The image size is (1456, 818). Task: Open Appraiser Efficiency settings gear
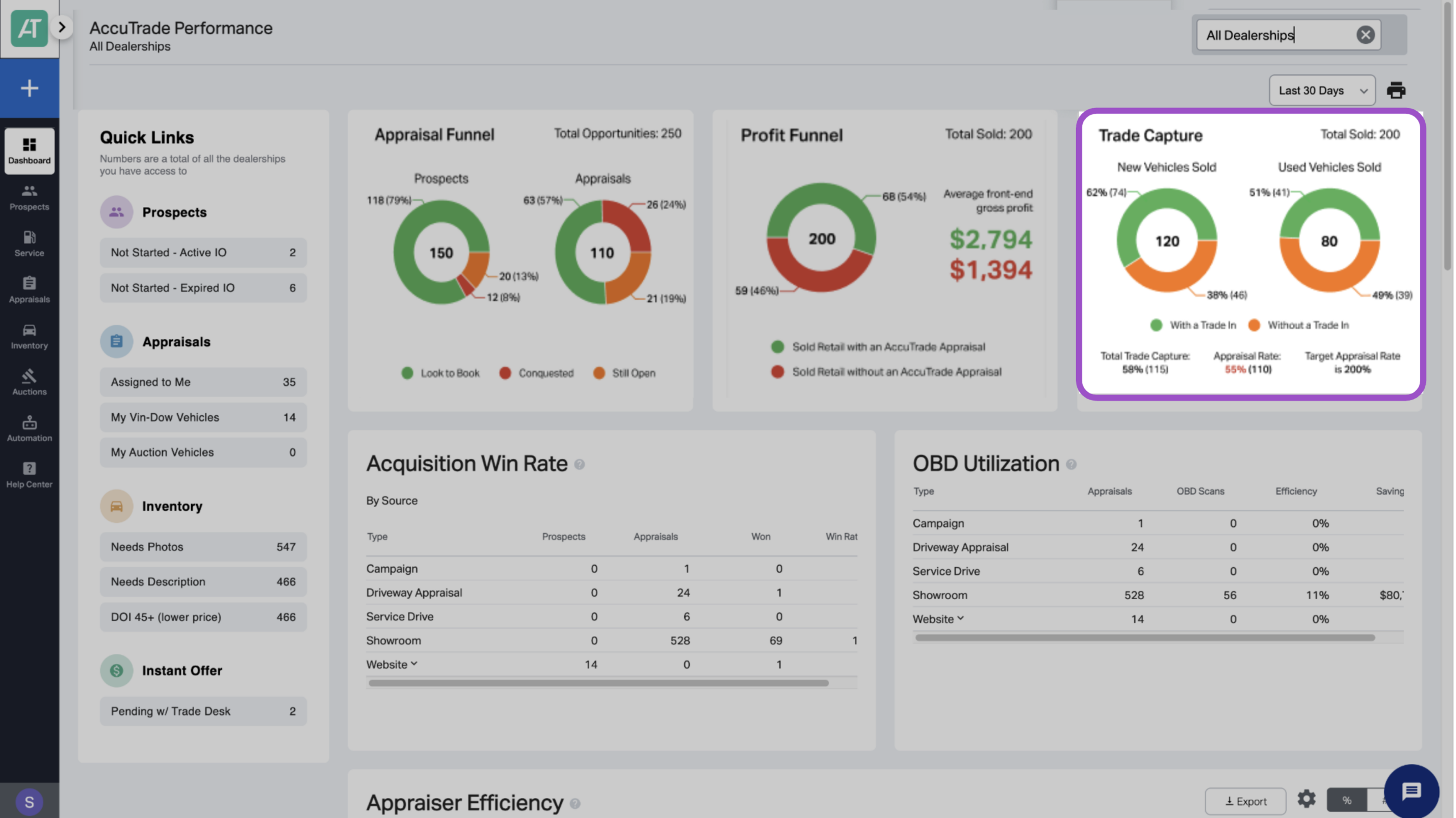tap(1306, 799)
